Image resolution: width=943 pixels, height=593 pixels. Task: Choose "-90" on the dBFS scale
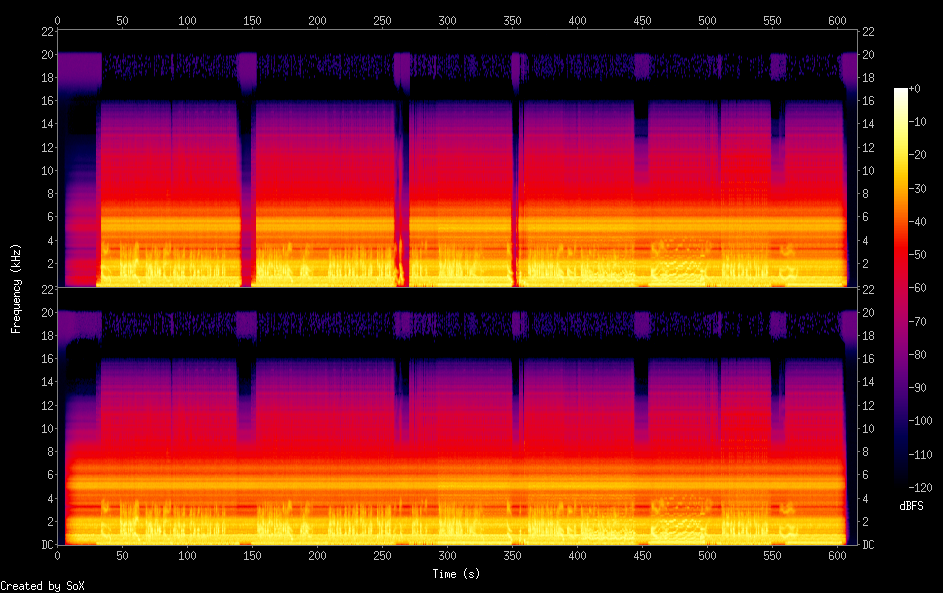click(x=918, y=387)
